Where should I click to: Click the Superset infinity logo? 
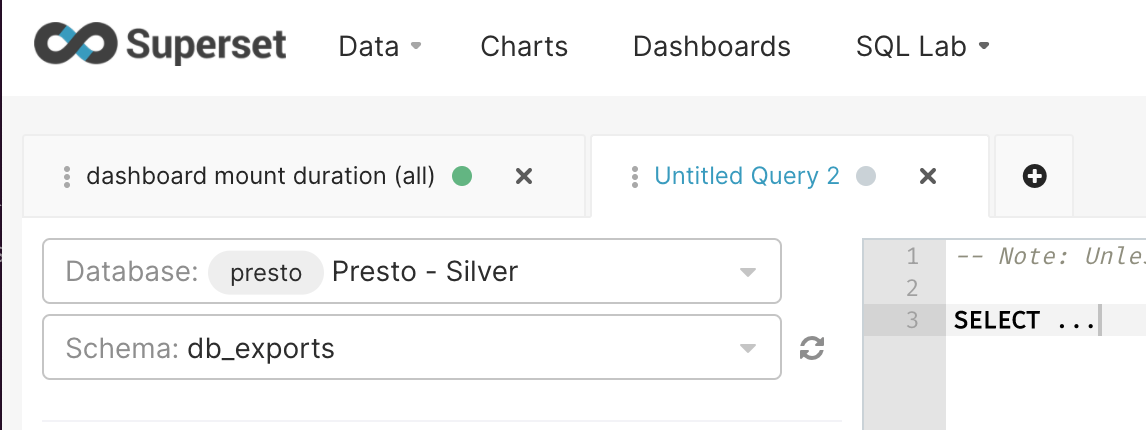click(x=77, y=46)
